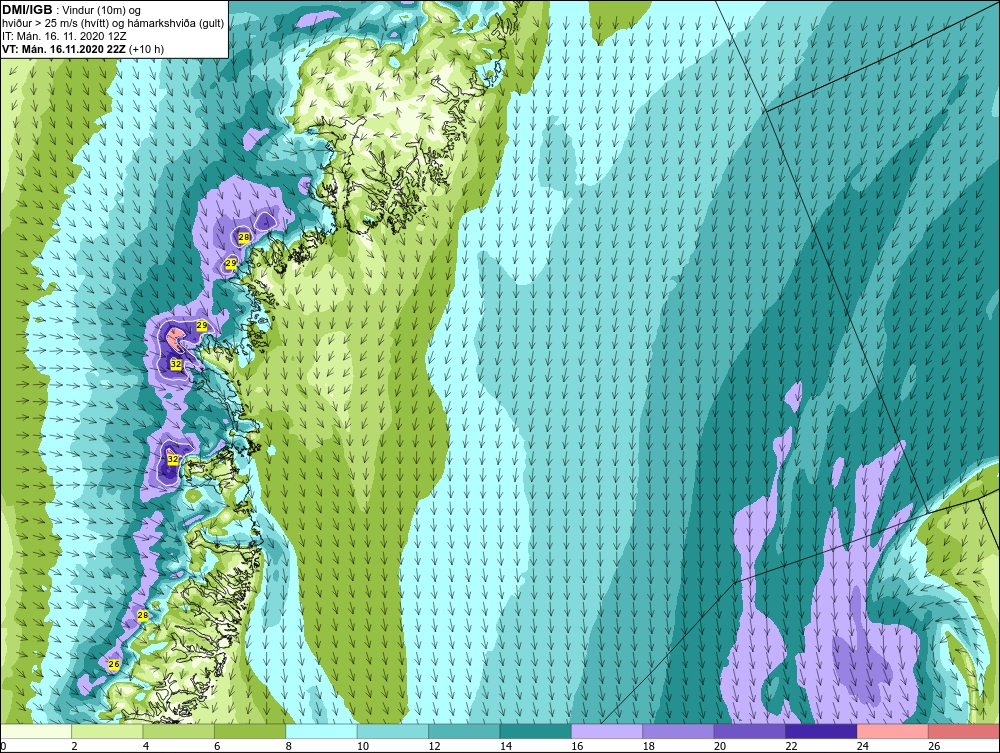The width and height of the screenshot is (1000, 753).
Task: Click the '(+10 h)' forecast offset text
Action: coord(146,49)
